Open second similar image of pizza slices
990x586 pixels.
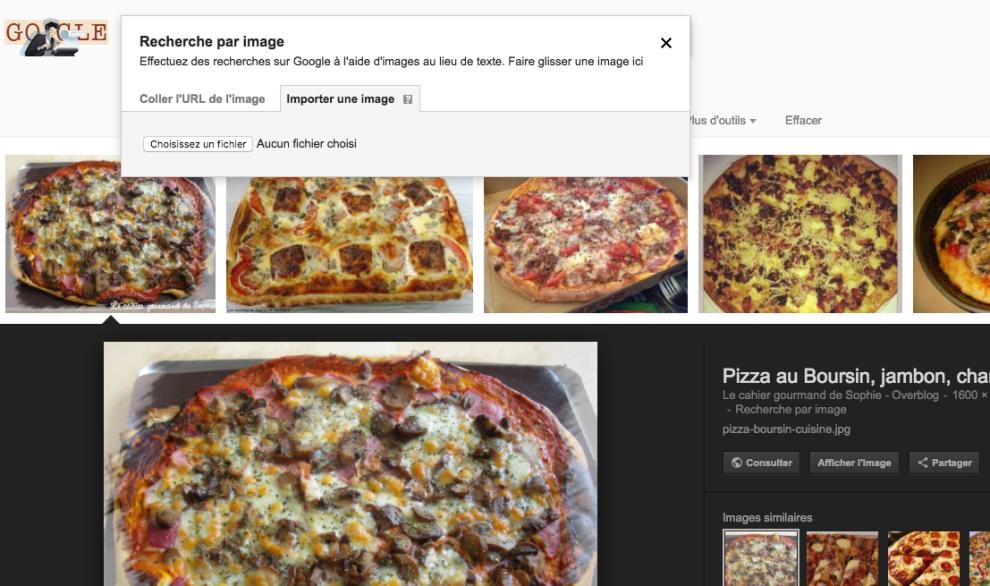point(842,559)
